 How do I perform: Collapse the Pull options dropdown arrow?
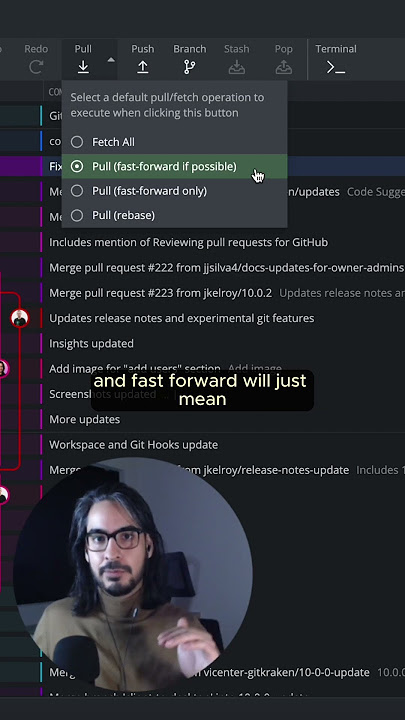tap(111, 60)
